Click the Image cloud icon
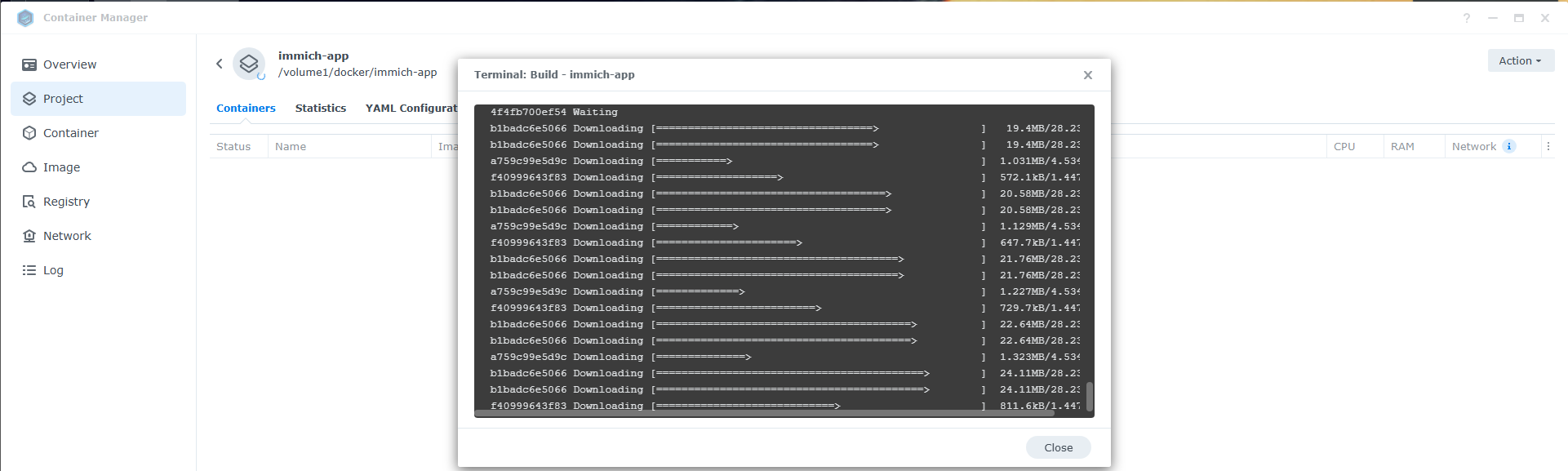The image size is (1568, 471). click(x=29, y=167)
